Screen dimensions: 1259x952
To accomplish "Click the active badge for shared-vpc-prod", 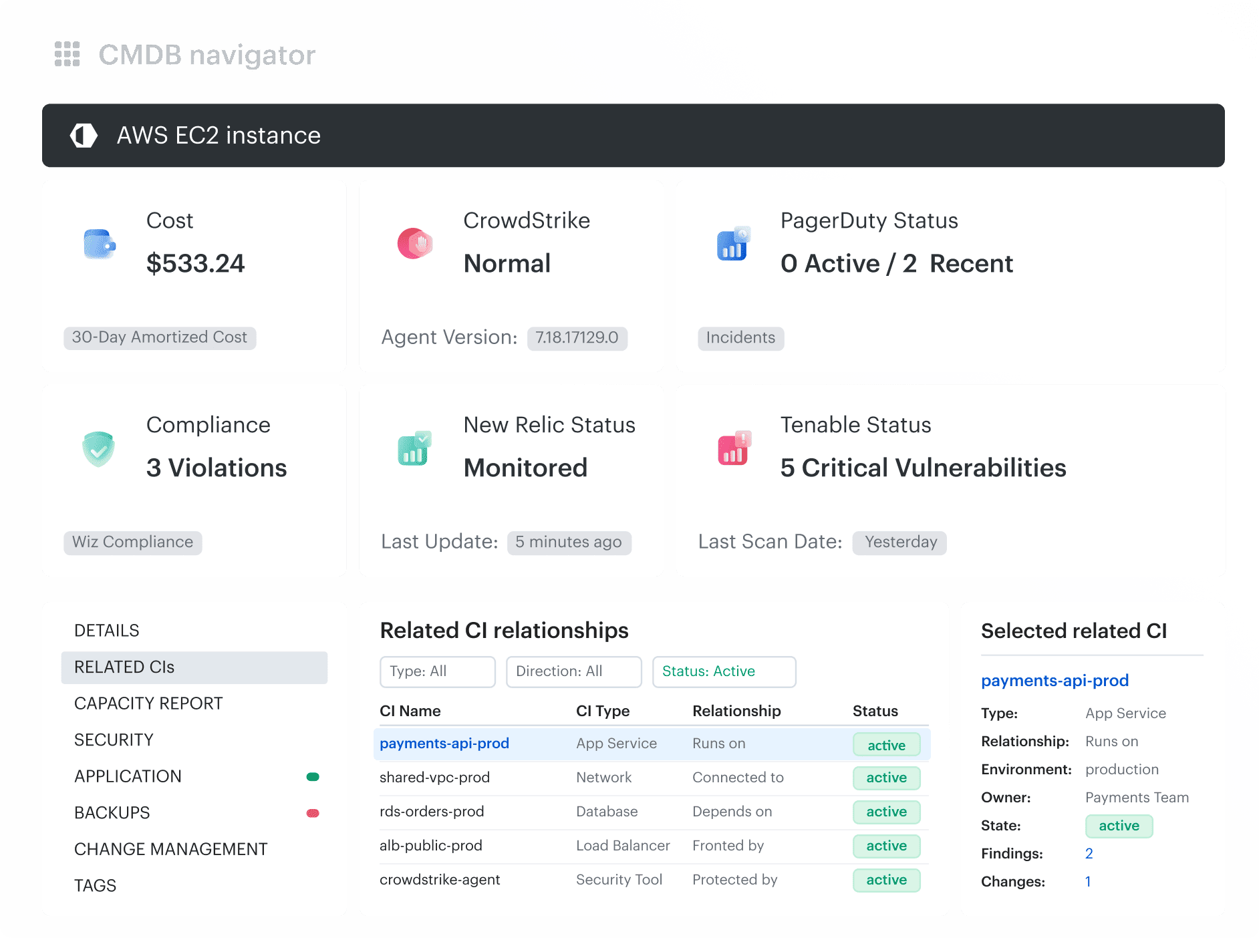I will click(x=887, y=778).
